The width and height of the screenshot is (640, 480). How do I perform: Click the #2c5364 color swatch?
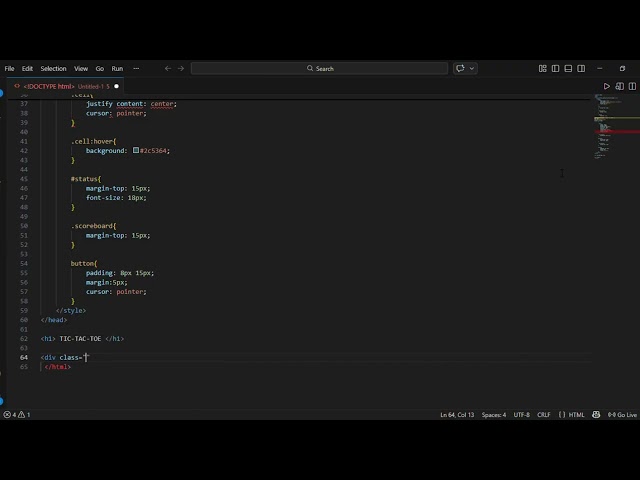136,151
